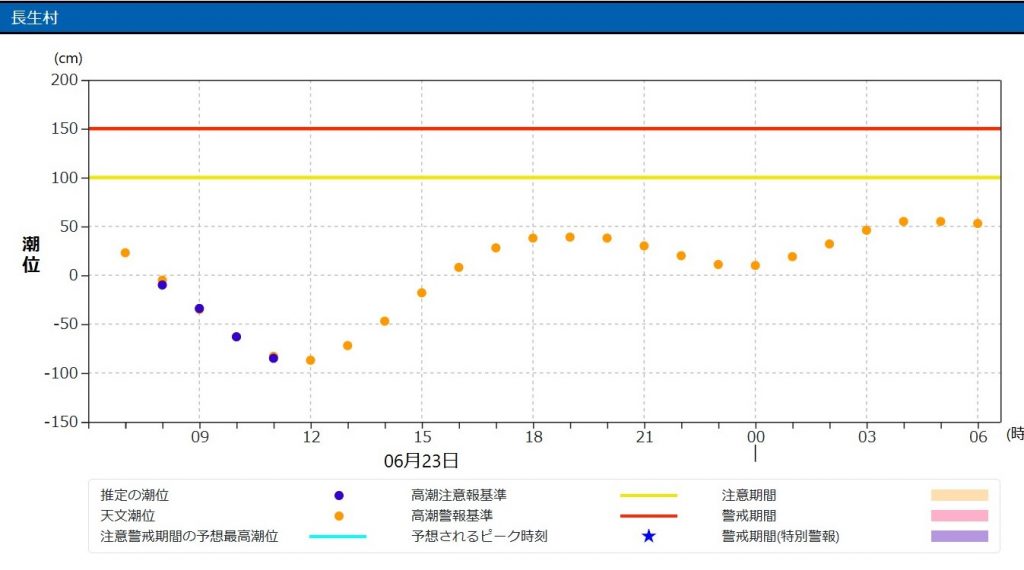Viewport: 1024px width, 570px height.
Task: Click the 予想されるピーク時刻 legend label
Action: tap(479, 536)
